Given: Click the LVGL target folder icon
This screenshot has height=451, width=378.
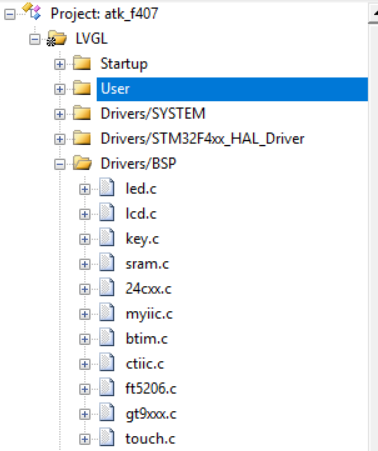Looking at the screenshot, I should (x=57, y=38).
